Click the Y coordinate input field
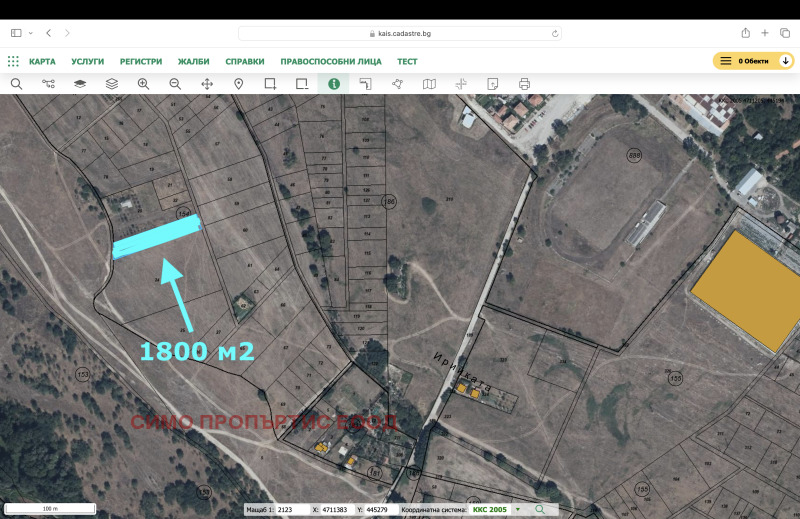The image size is (800, 519). [x=382, y=509]
